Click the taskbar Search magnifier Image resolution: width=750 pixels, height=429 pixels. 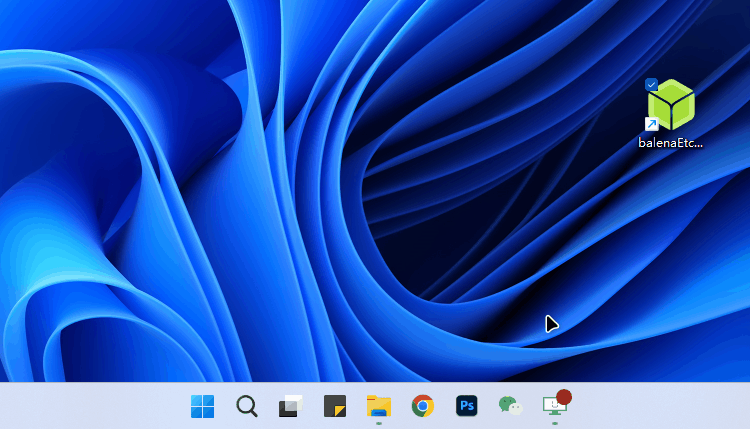click(x=246, y=406)
